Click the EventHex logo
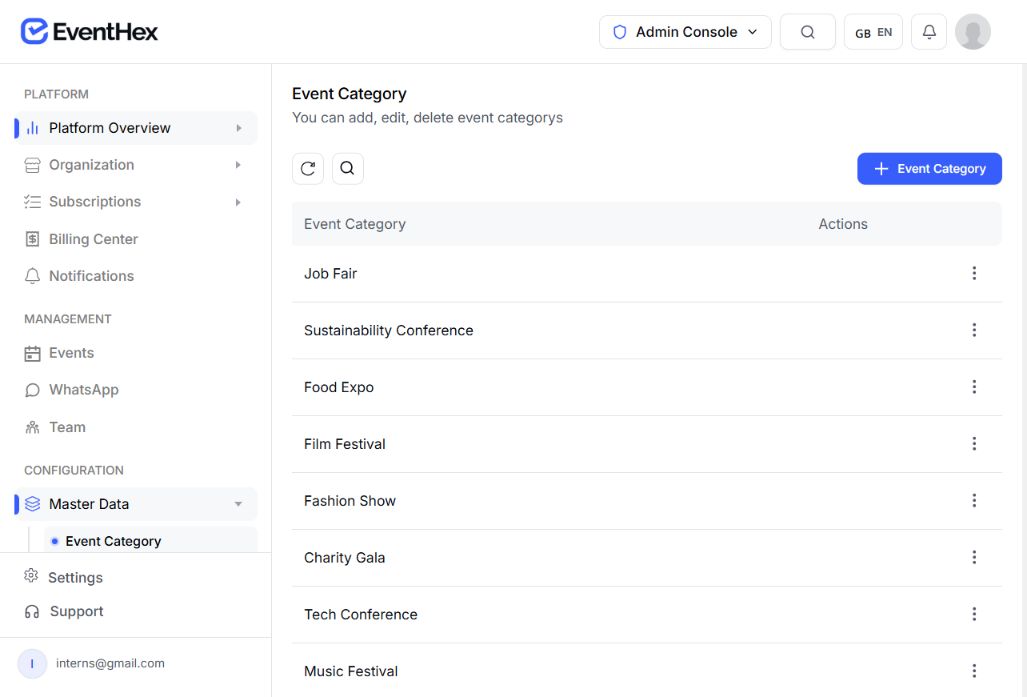 pos(89,31)
